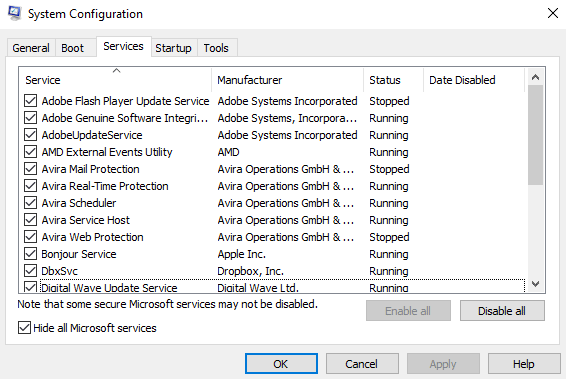Toggle Avira Real-Time Protection checkbox
This screenshot has height=379, width=566.
point(31,186)
